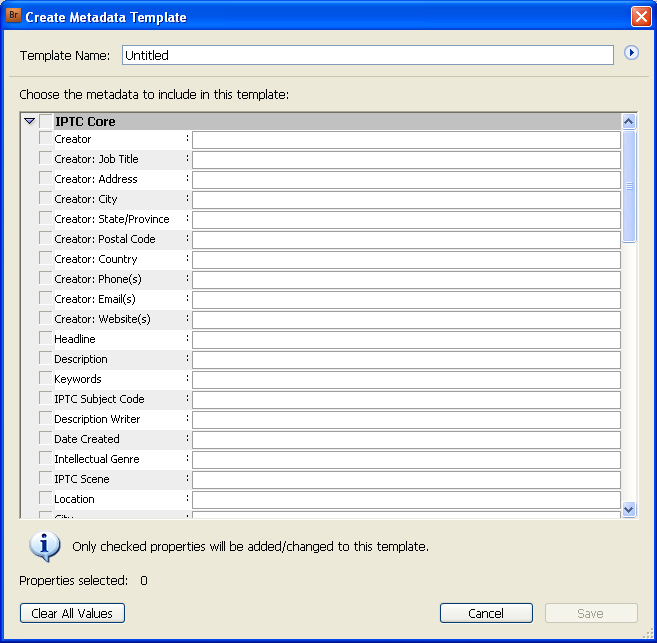Click the vertical scrollbar thumb
This screenshot has height=643, width=657.
click(629, 186)
